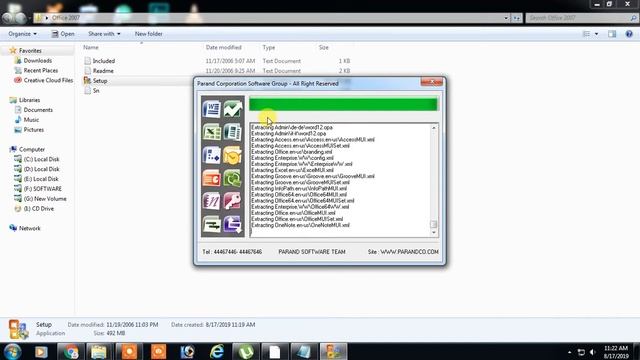
Task: Click the white arrows icon in the installer's bottom row
Action: tap(211, 224)
